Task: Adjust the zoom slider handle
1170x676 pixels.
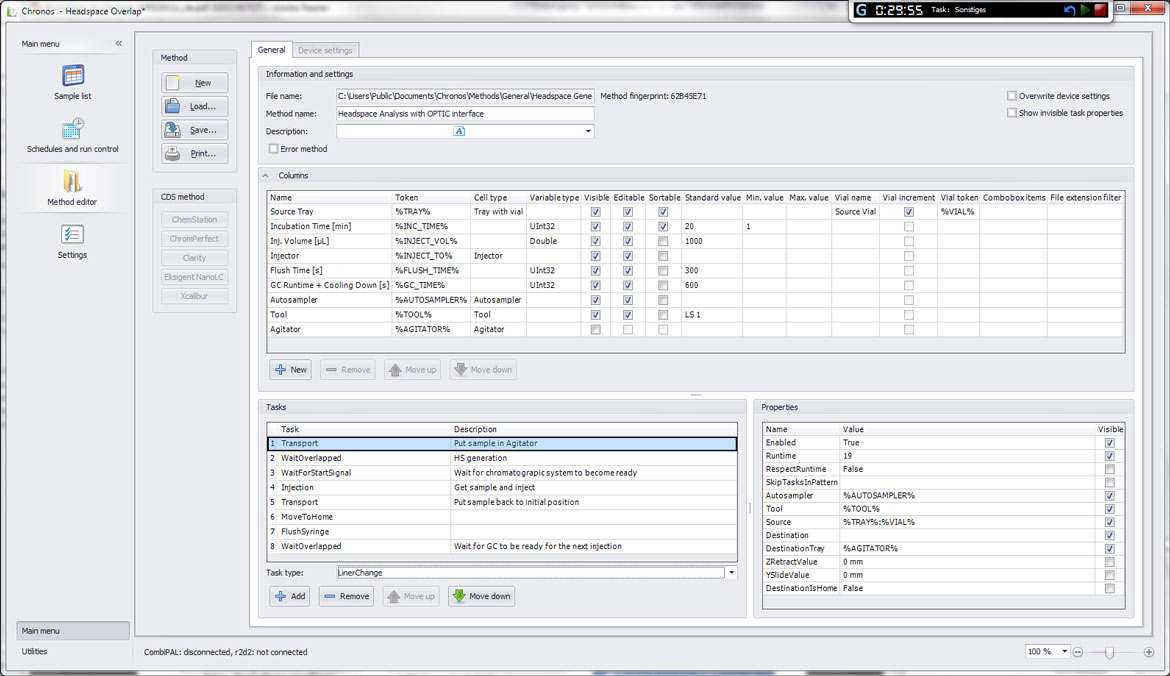Action: [1110, 652]
